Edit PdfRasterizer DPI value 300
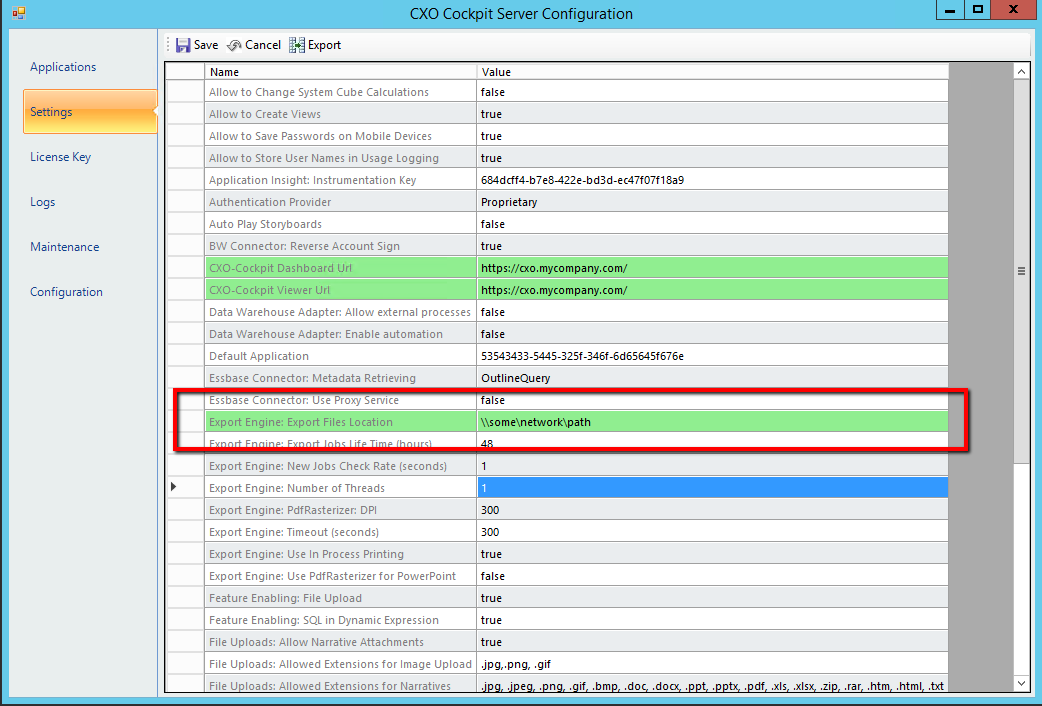Image resolution: width=1042 pixels, height=706 pixels. (x=712, y=510)
